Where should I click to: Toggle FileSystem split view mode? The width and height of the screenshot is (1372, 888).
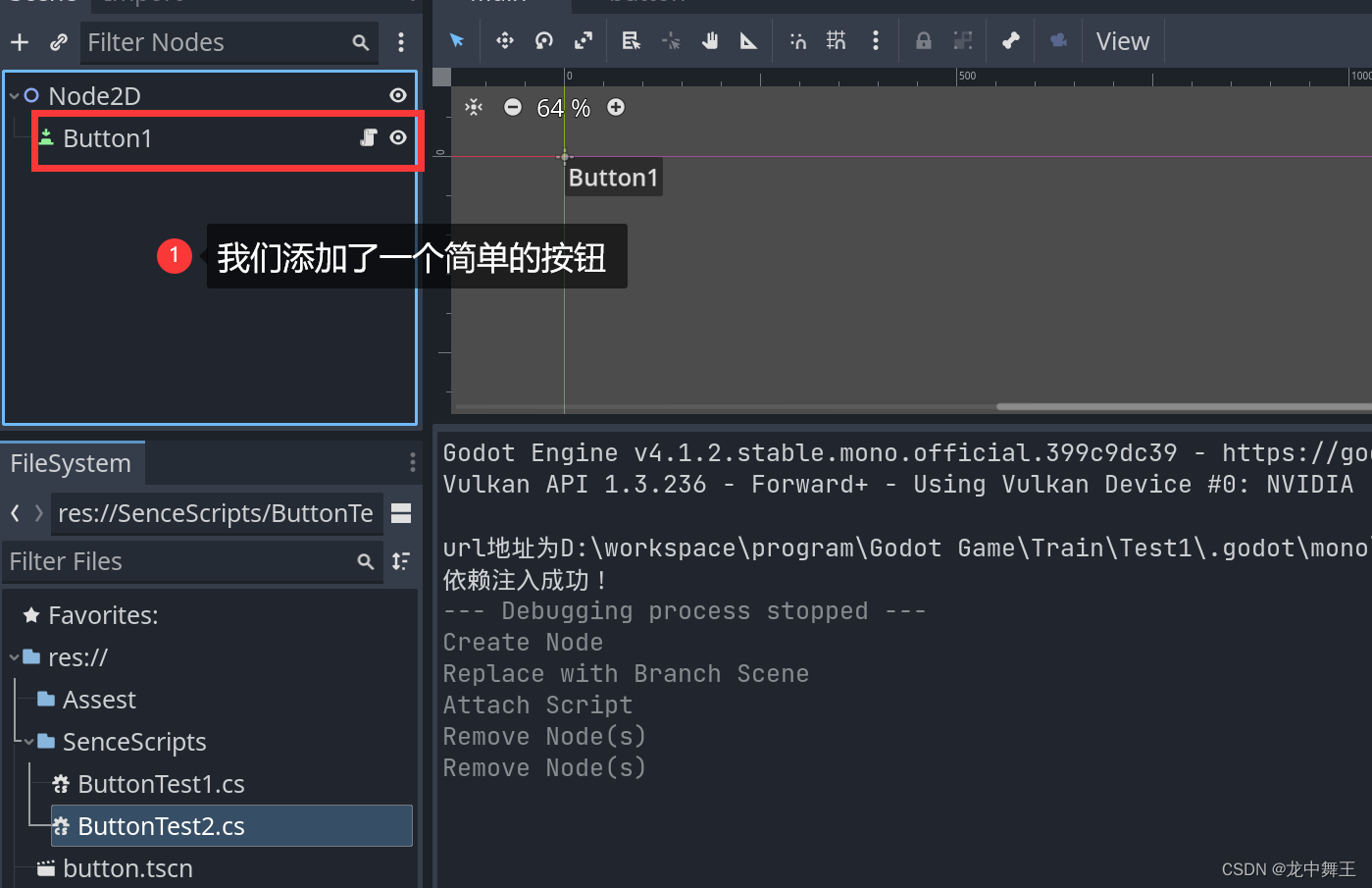[401, 513]
